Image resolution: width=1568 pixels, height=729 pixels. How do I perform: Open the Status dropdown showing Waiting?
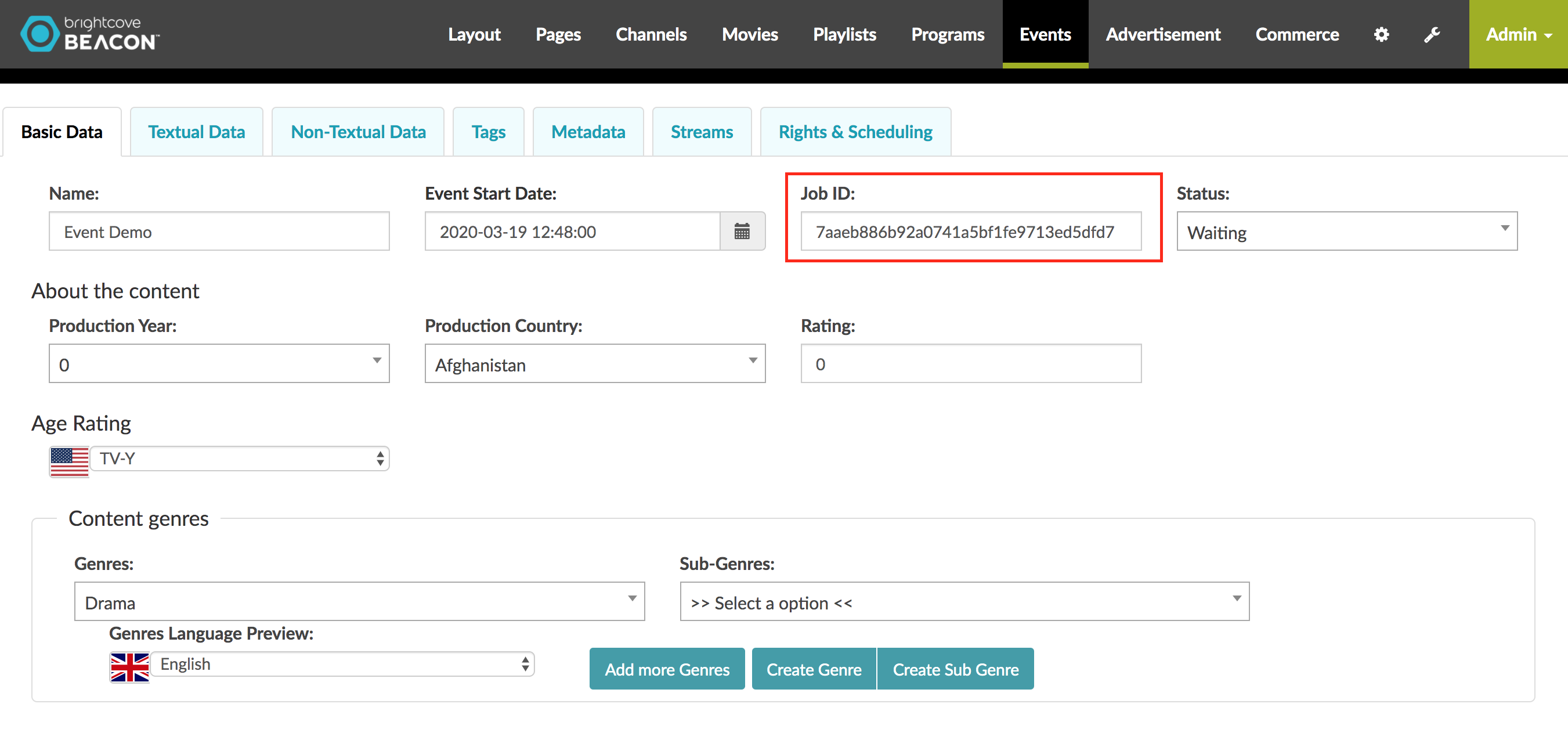tap(1346, 232)
